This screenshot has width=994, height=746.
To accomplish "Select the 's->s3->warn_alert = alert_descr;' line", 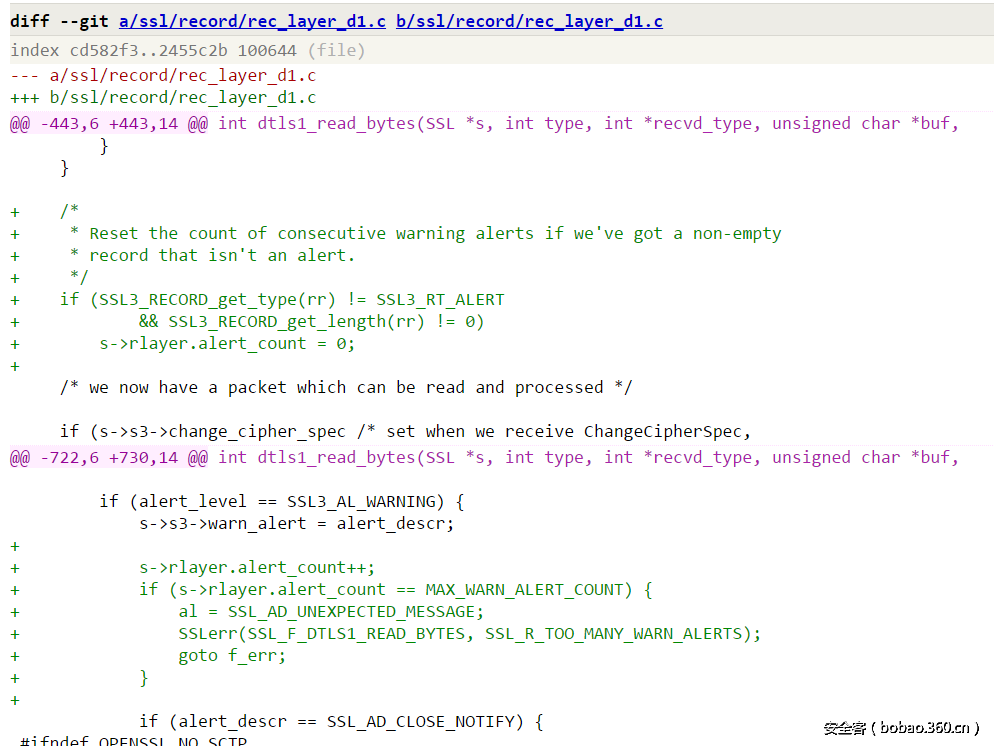I will [x=296, y=523].
